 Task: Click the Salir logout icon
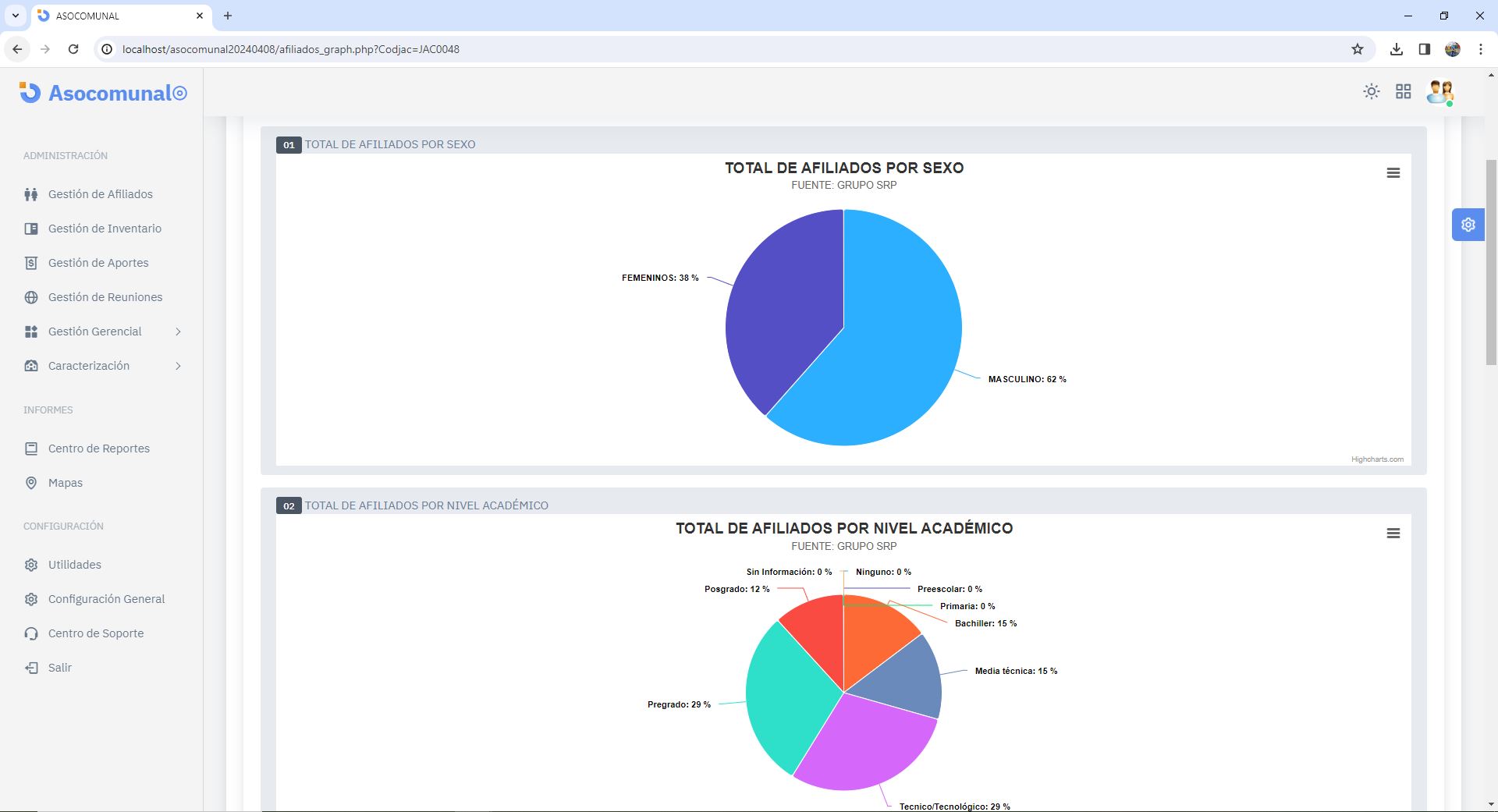click(31, 668)
